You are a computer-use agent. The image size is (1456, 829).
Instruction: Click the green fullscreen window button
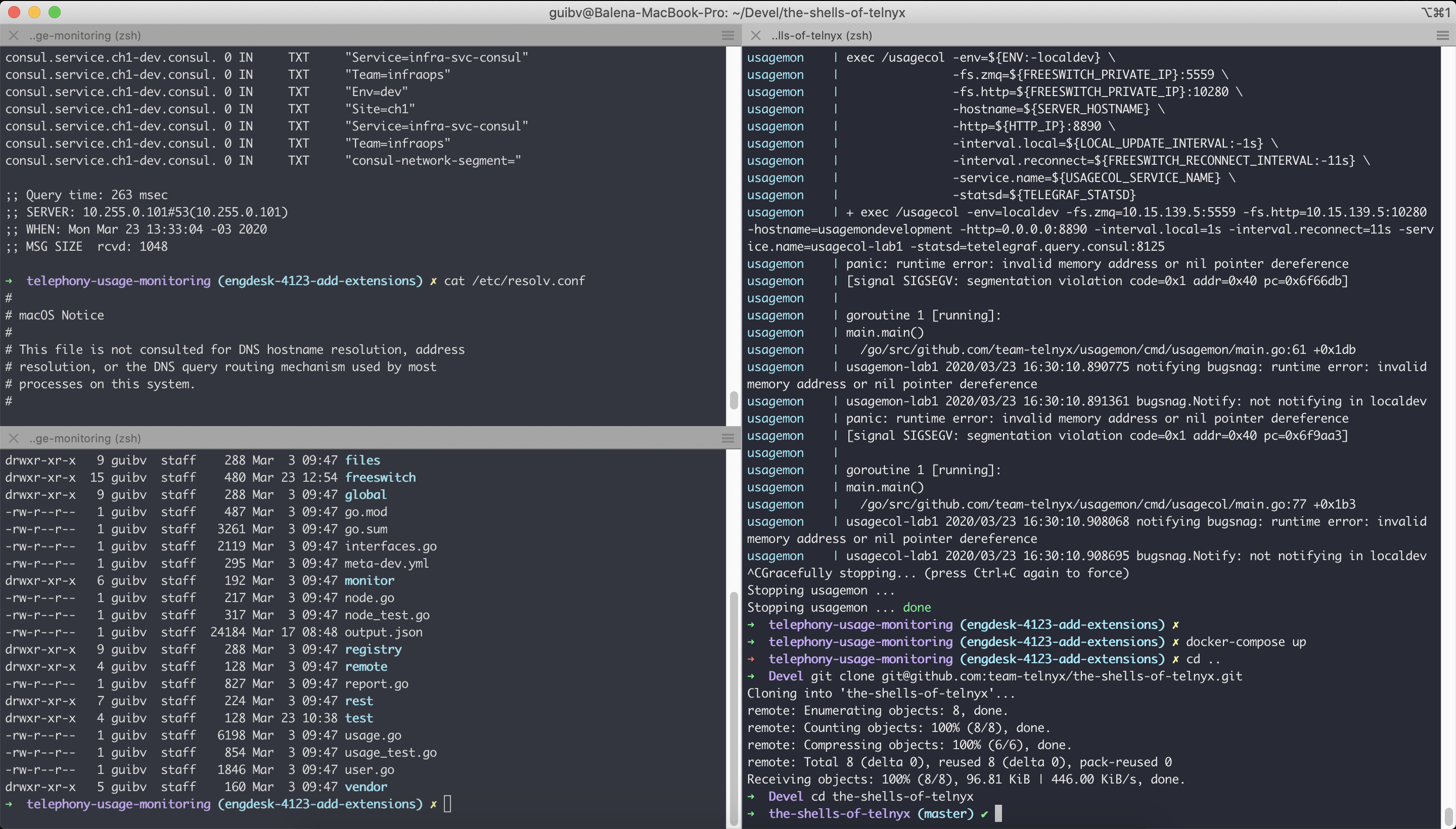click(x=55, y=12)
